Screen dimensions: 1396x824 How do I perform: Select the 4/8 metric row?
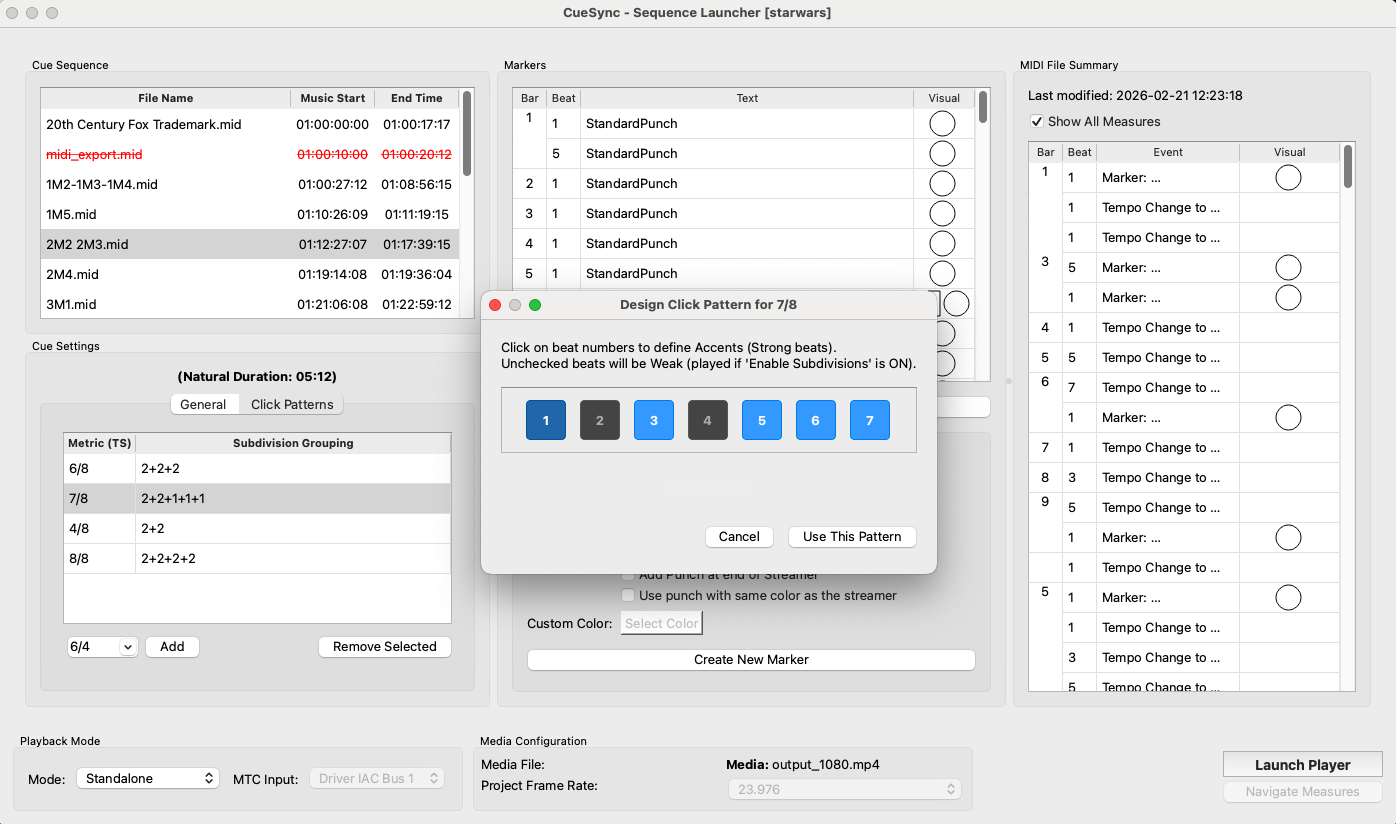(257, 529)
